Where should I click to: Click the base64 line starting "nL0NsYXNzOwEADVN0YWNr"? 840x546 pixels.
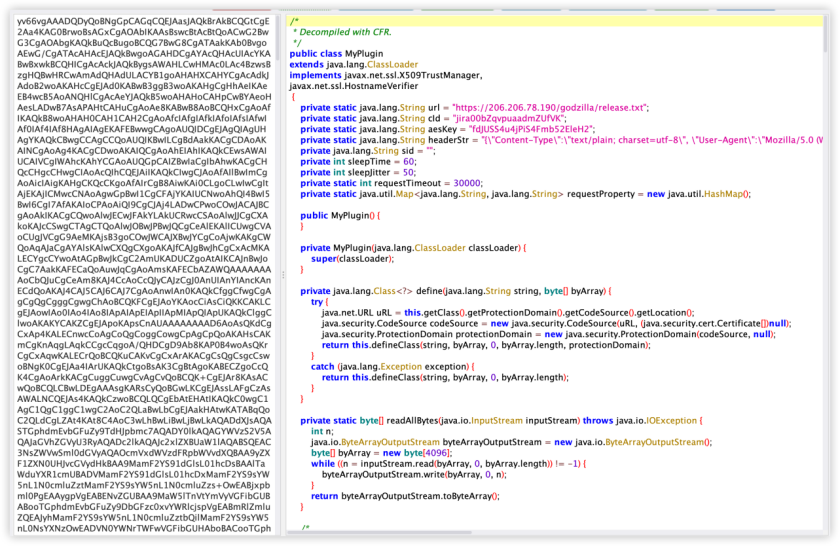coord(144,528)
